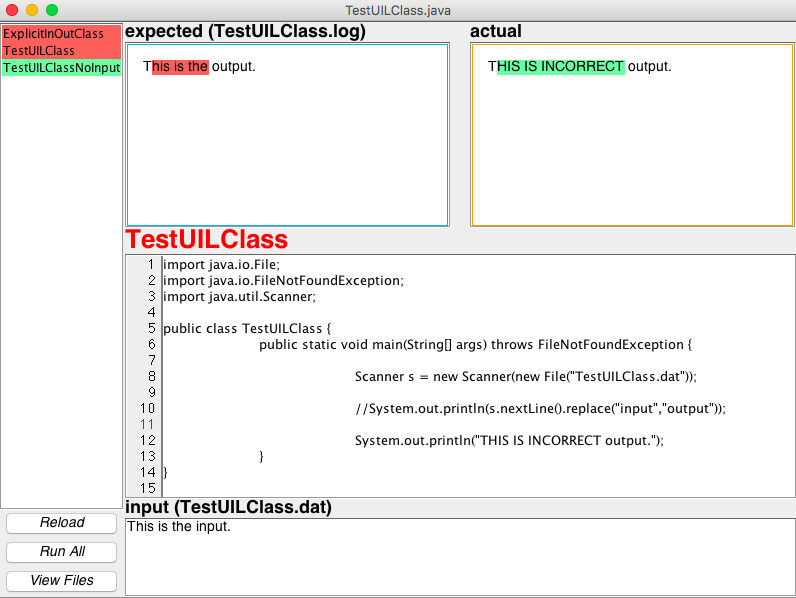Click line number 1 in the gutter

click(151, 265)
